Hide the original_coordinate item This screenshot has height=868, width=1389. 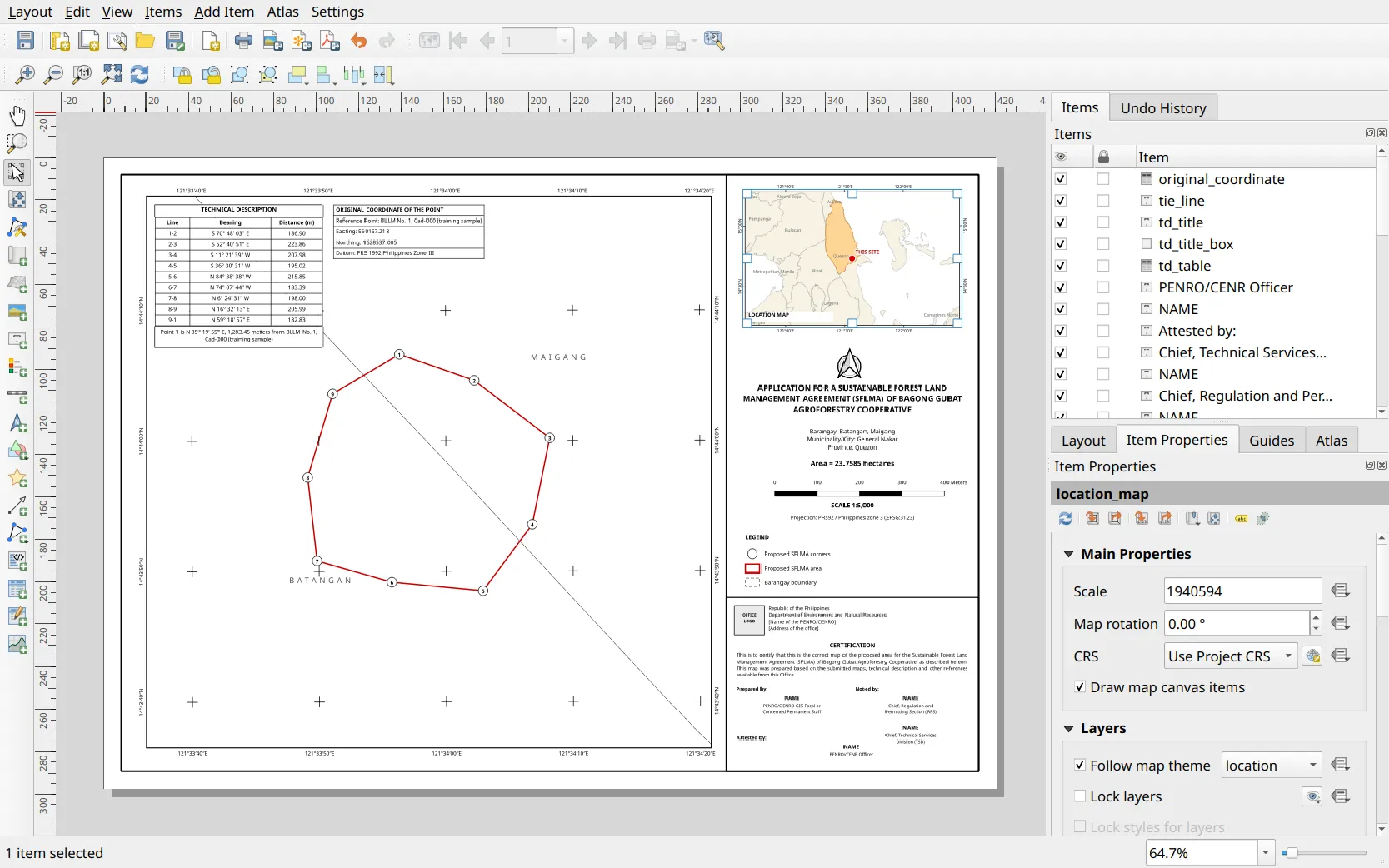tap(1061, 179)
